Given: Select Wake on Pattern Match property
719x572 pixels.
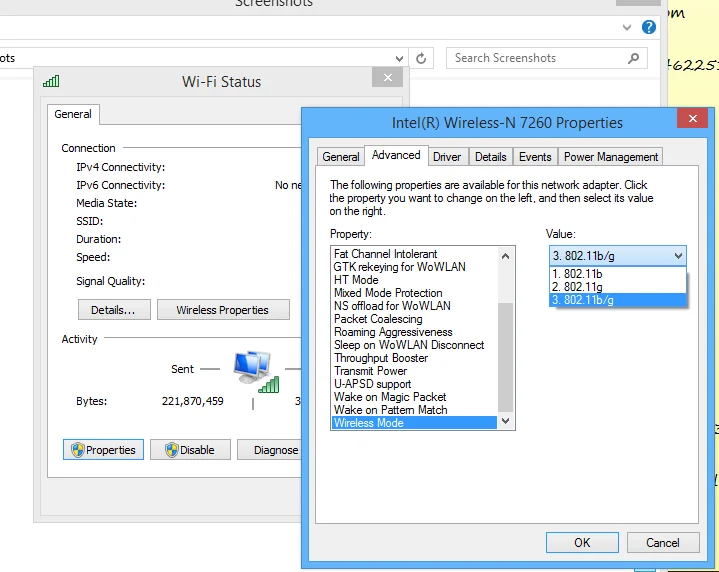Looking at the screenshot, I should tap(414, 410).
